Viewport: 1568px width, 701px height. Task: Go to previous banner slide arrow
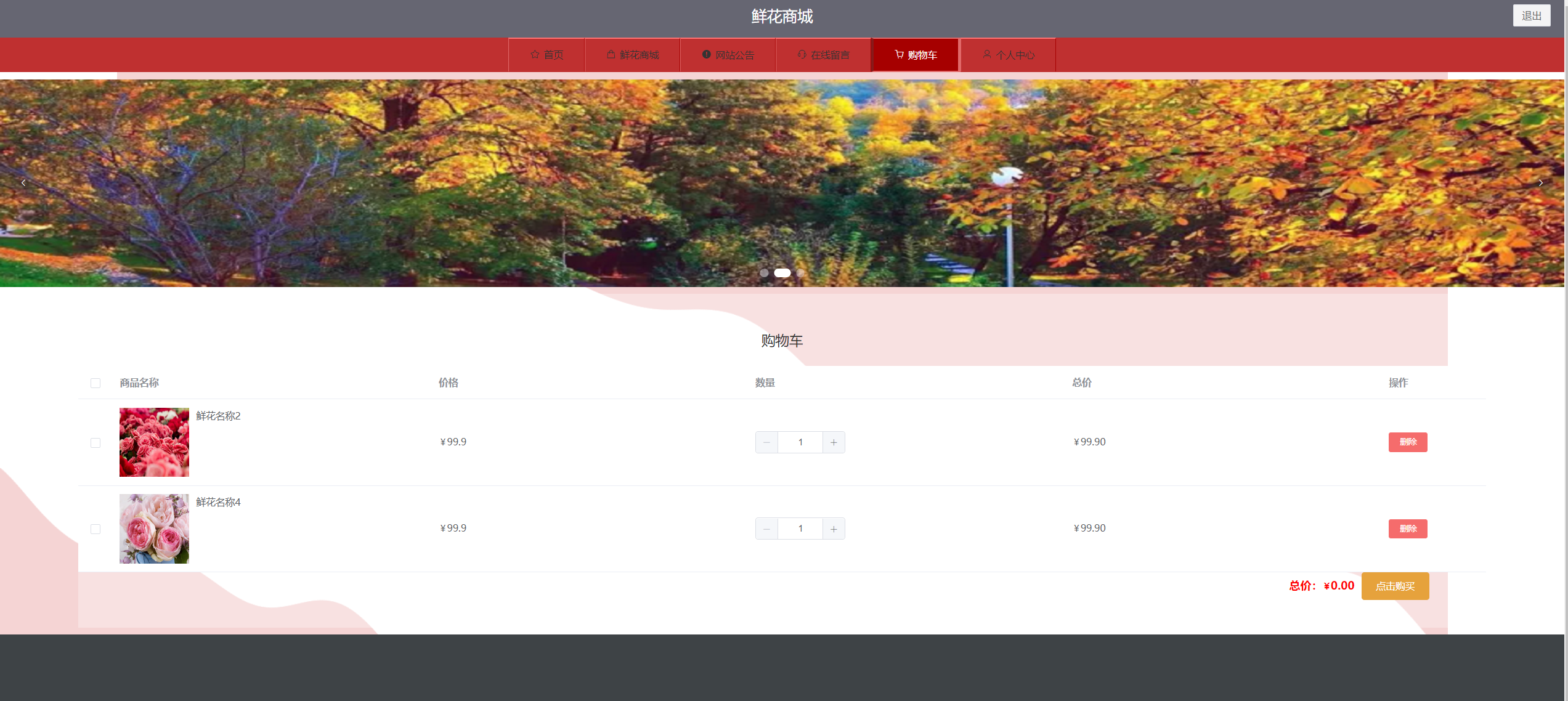tap(23, 183)
